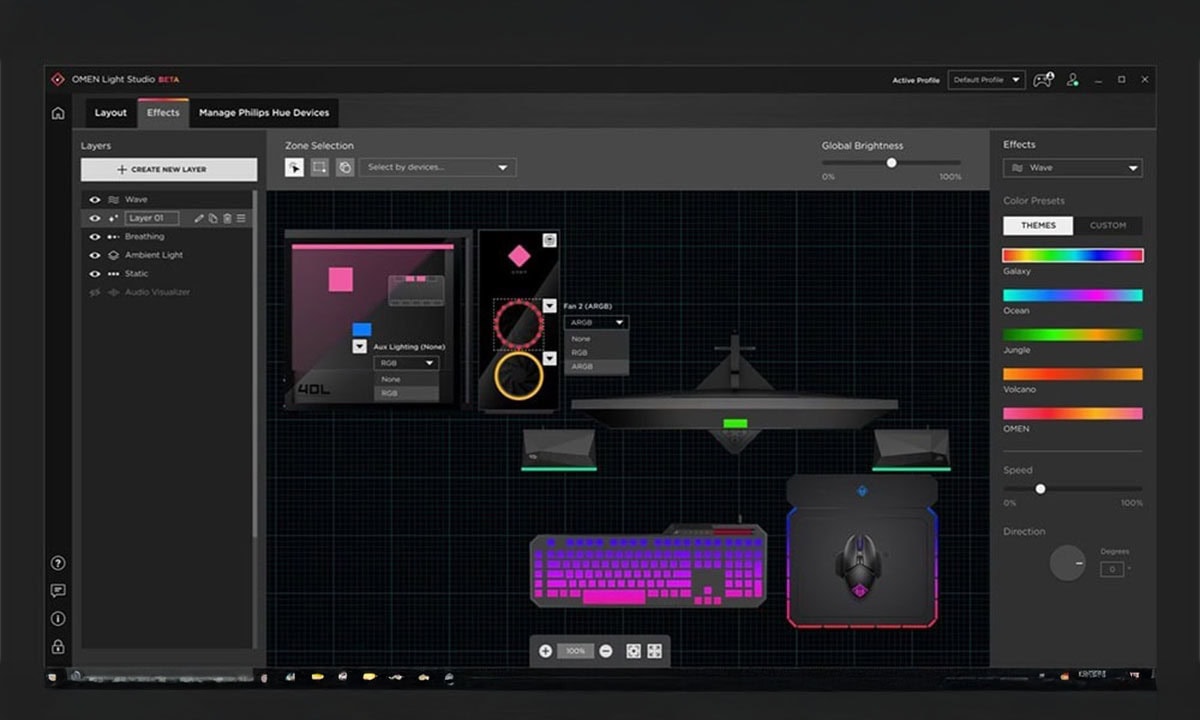Viewport: 1200px width, 720px height.
Task: Select the pointer zone selection tool
Action: (294, 167)
